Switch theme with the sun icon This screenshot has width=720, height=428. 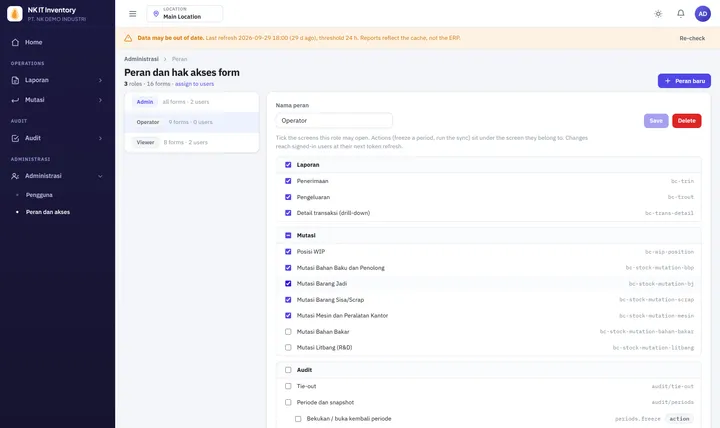point(658,14)
